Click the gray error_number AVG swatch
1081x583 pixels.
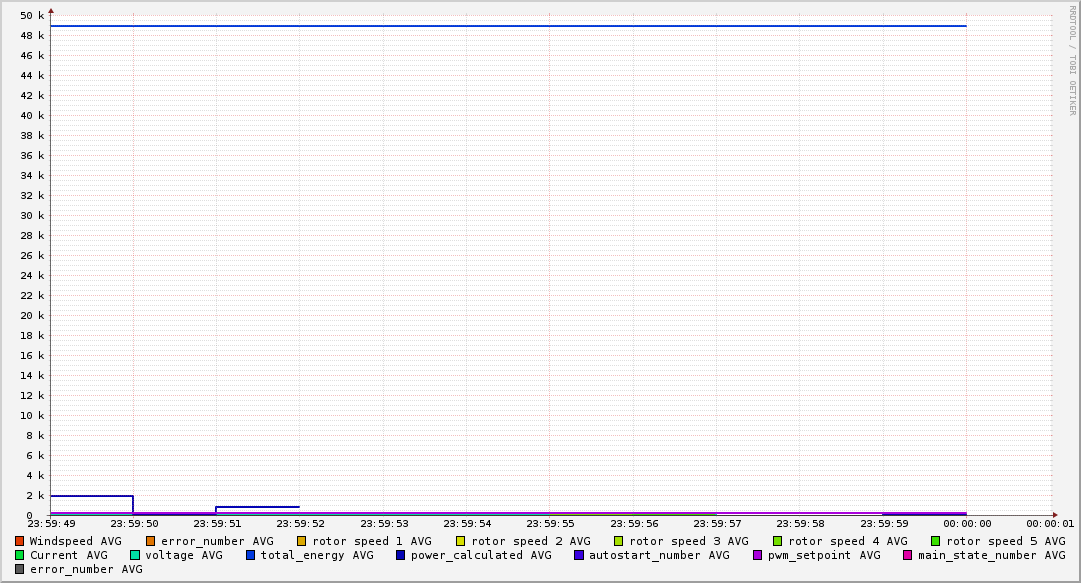(20, 569)
